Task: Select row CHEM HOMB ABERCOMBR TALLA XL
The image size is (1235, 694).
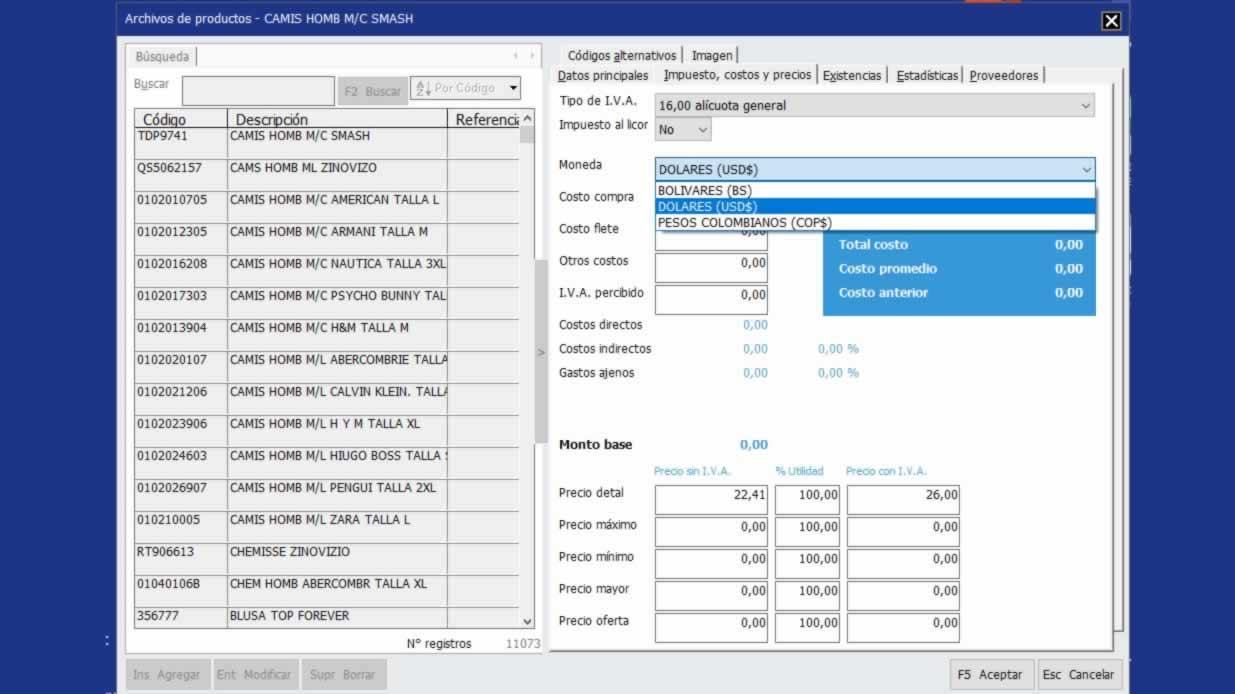Action: [327, 591]
